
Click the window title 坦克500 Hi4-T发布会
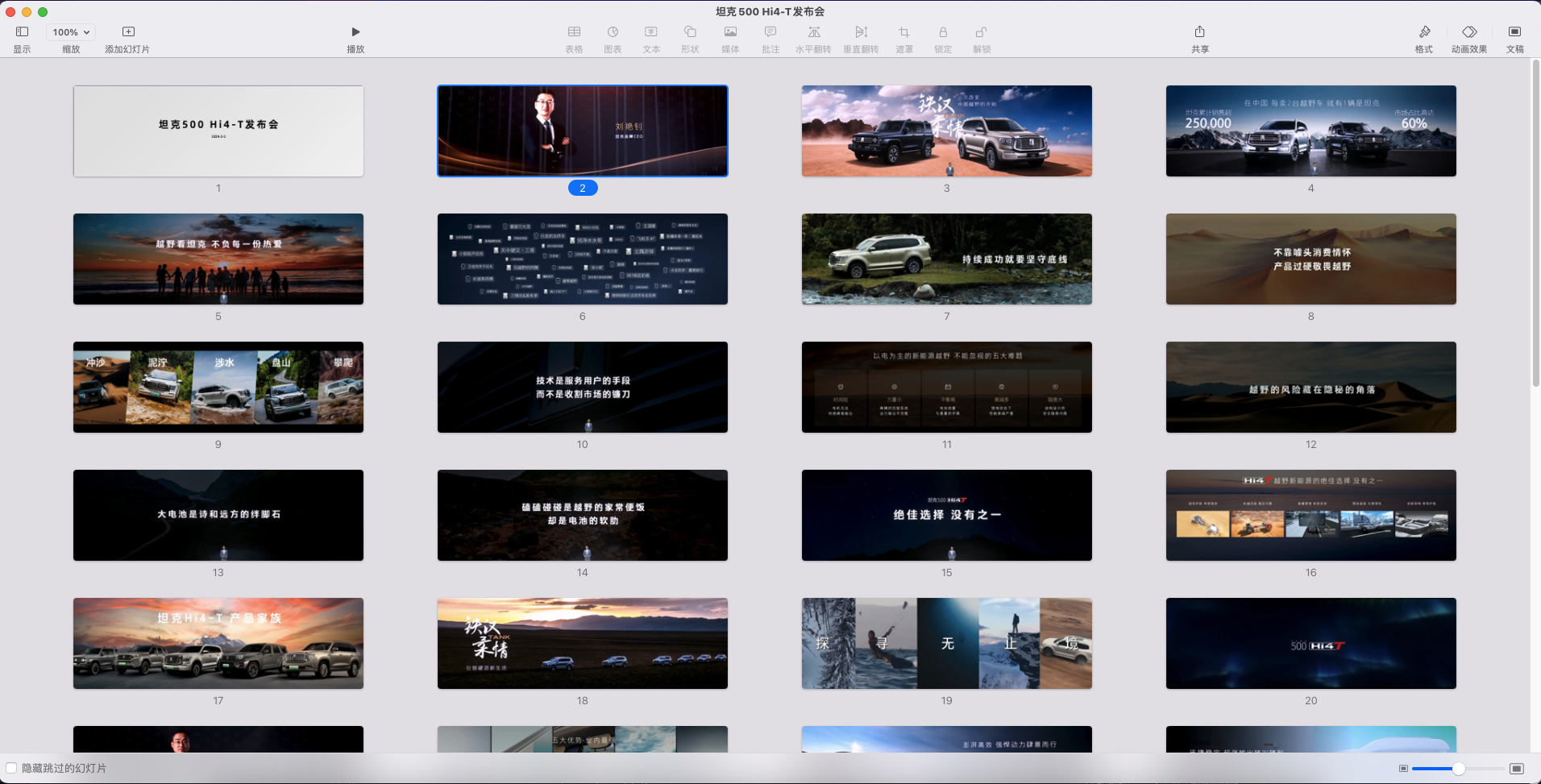(x=770, y=11)
